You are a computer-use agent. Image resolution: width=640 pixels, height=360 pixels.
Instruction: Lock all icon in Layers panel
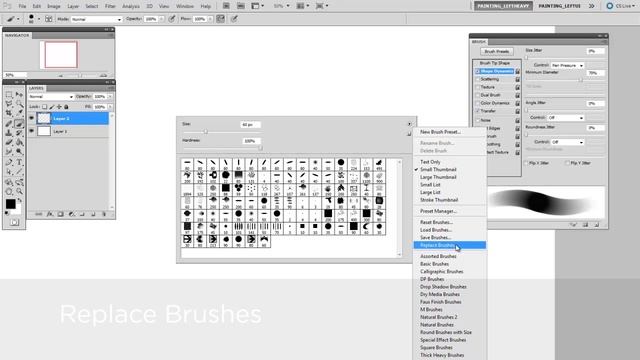click(x=66, y=107)
